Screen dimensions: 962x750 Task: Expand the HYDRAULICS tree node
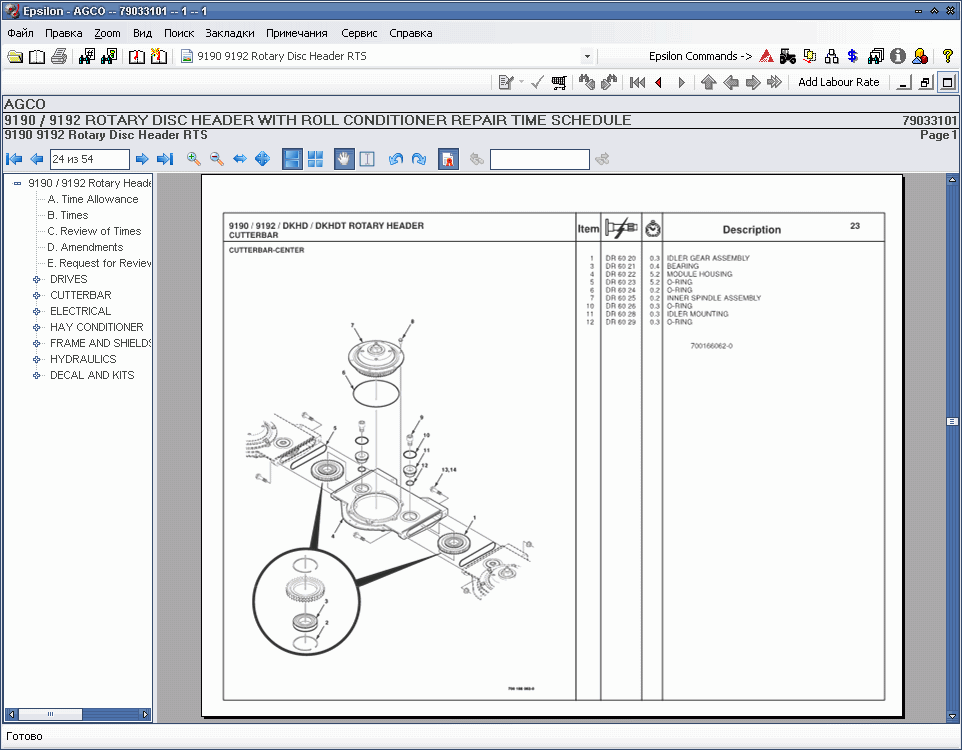37,359
